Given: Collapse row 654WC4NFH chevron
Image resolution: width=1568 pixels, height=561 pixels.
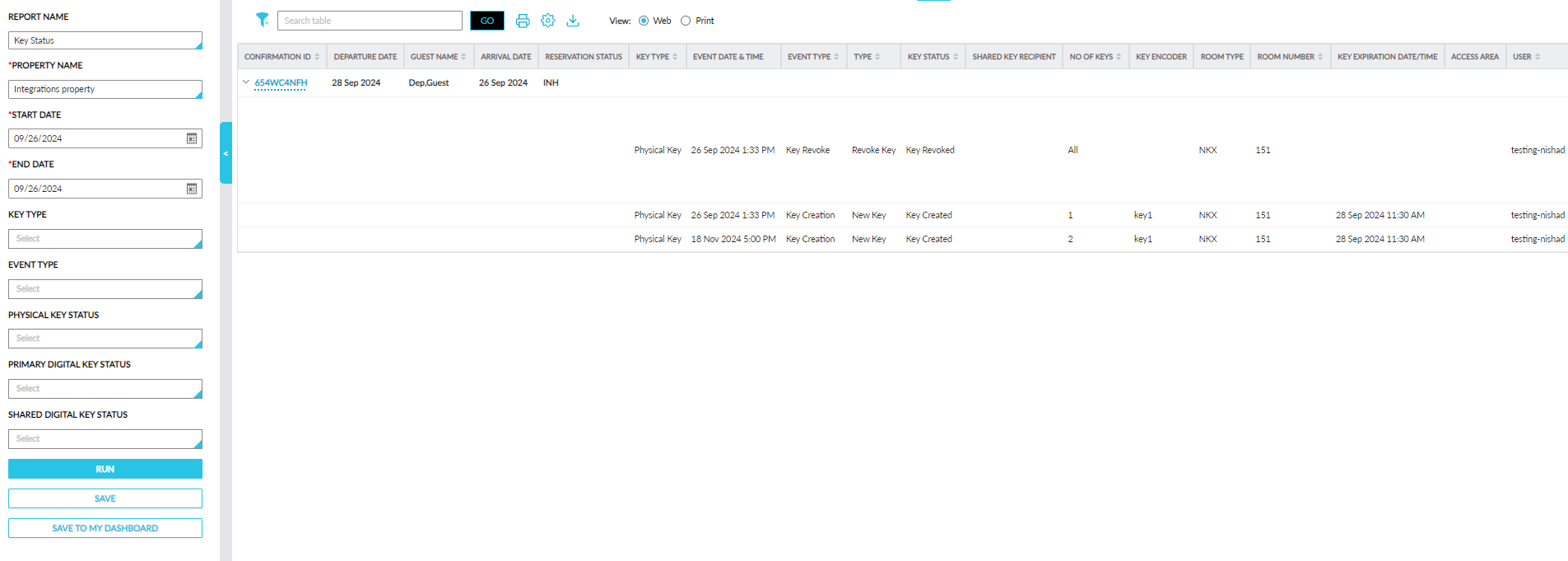Looking at the screenshot, I should 245,82.
